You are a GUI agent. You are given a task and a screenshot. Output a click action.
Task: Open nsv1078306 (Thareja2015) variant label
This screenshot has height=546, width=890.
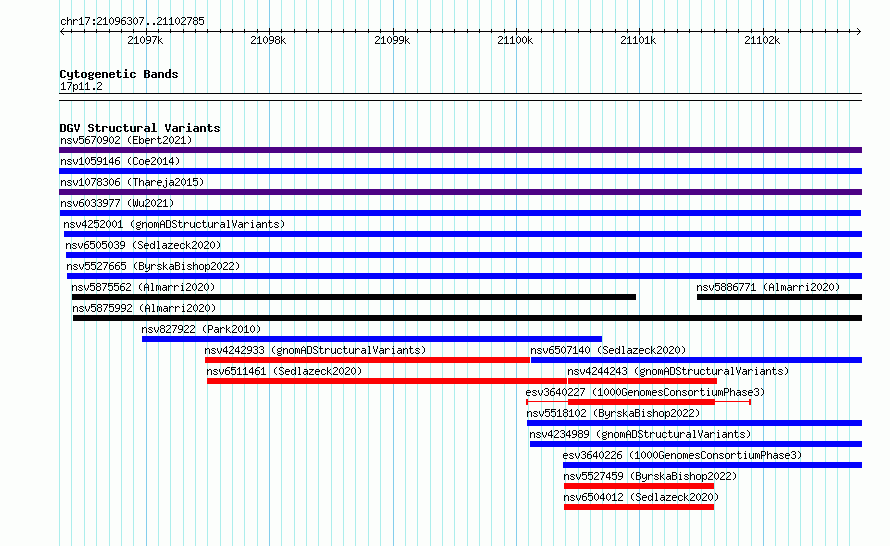point(132,182)
